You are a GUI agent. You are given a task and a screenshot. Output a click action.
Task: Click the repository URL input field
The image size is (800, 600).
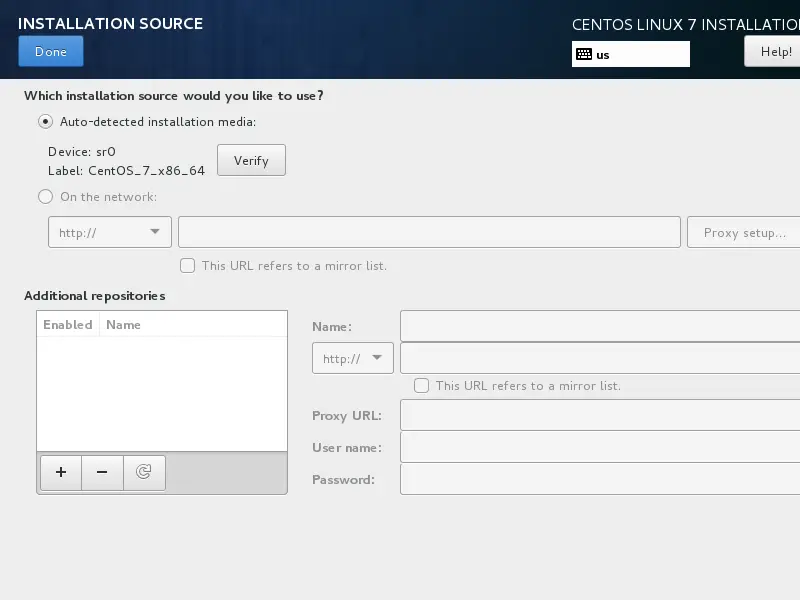[600, 358]
